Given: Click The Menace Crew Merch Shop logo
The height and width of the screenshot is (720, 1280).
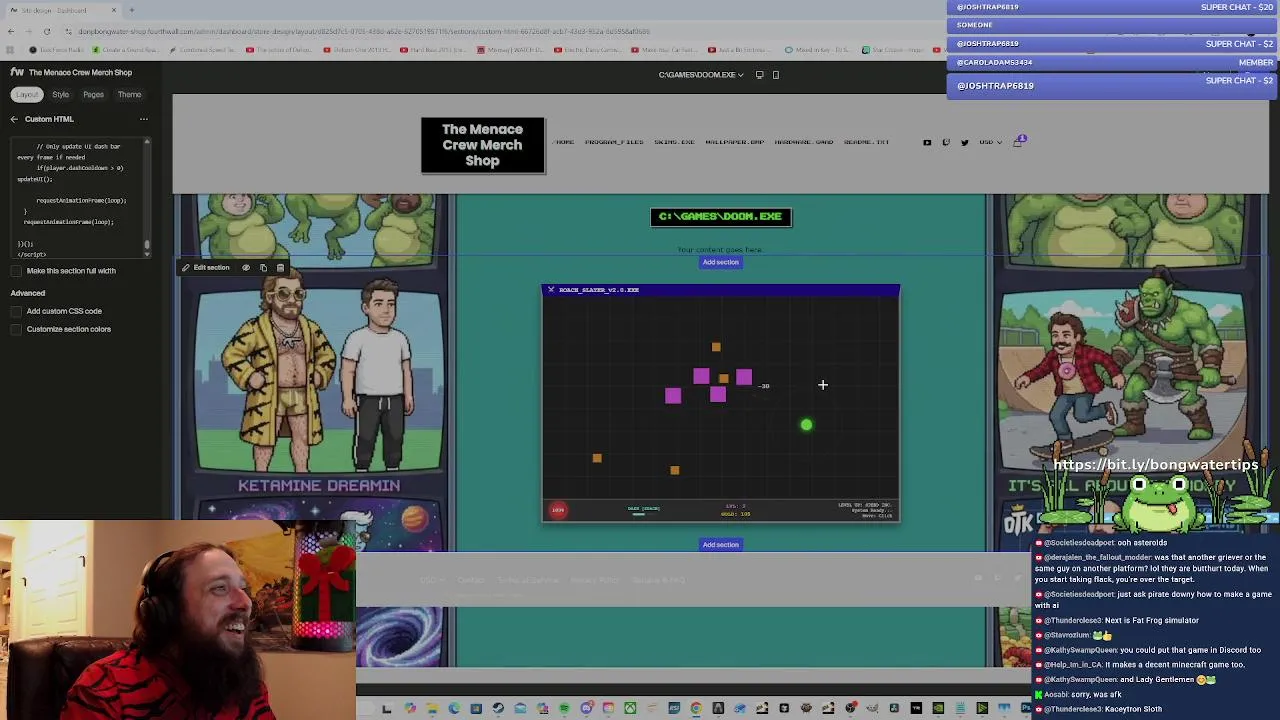Looking at the screenshot, I should pos(482,145).
